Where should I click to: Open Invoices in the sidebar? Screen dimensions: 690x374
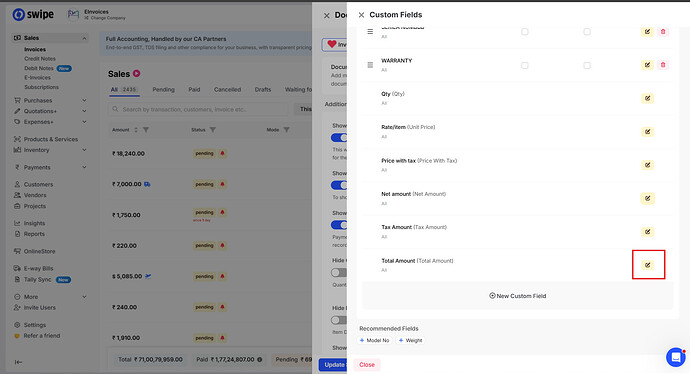tap(35, 49)
